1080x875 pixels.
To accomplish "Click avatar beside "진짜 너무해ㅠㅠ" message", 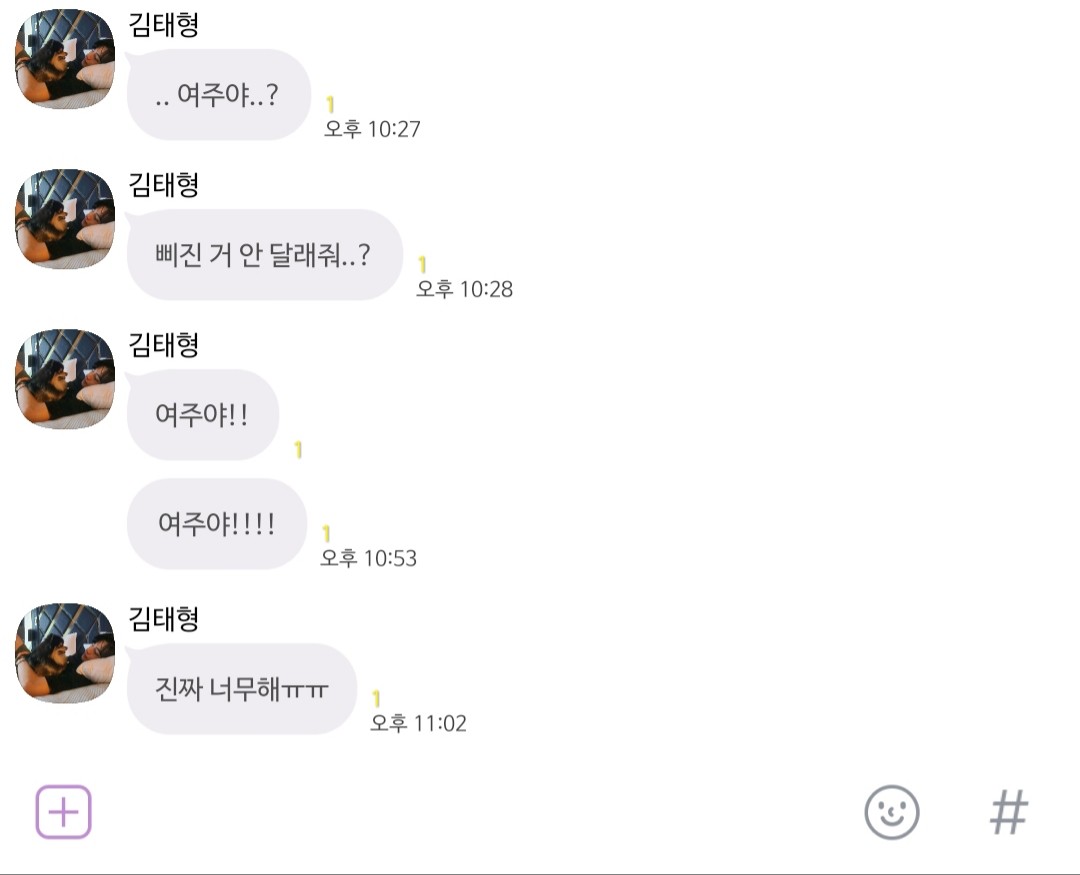I will pos(65,653).
